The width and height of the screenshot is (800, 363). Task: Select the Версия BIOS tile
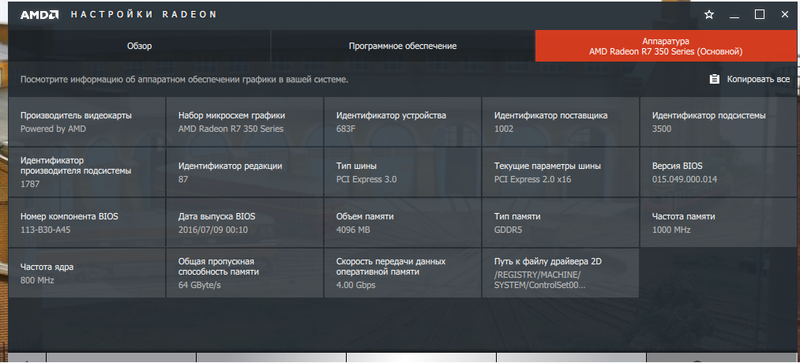(x=718, y=172)
